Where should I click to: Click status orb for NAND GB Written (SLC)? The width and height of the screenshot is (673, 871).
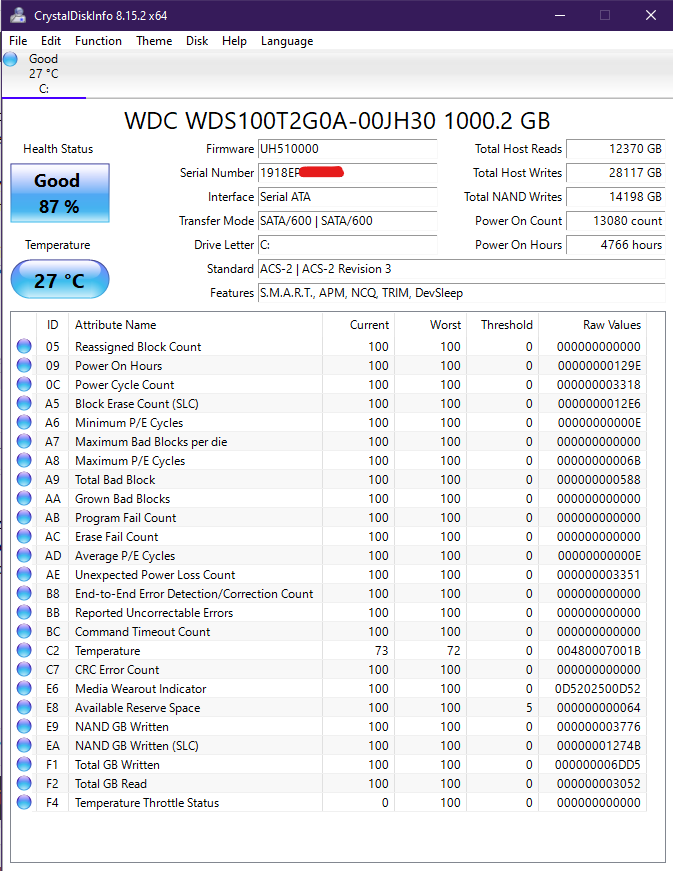pyautogui.click(x=24, y=745)
